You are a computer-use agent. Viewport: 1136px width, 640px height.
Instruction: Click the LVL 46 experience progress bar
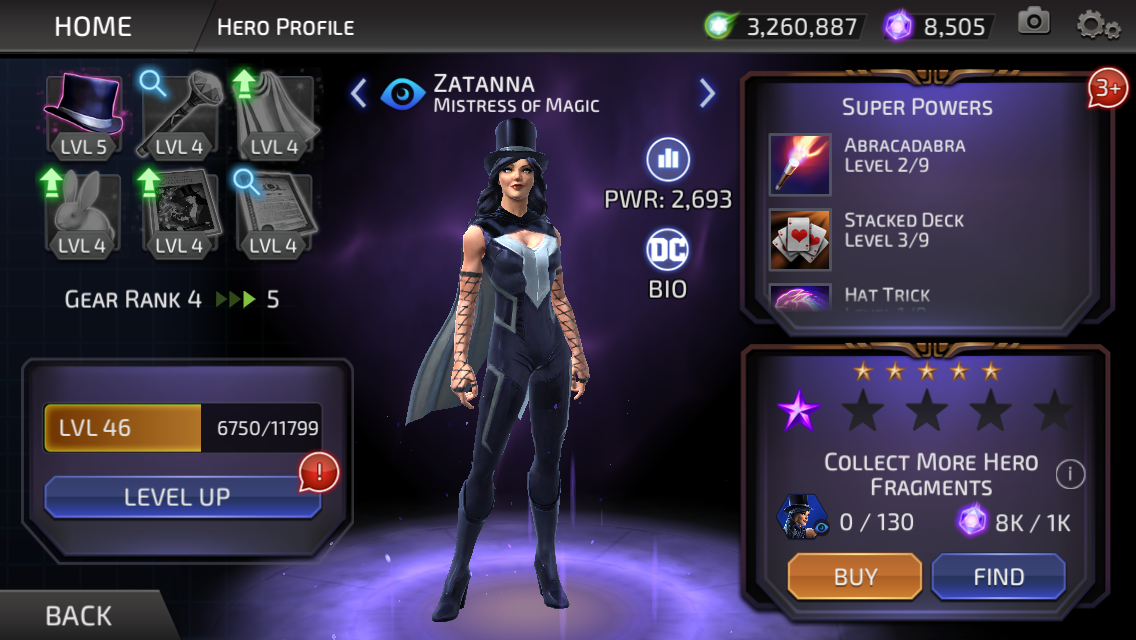point(183,428)
